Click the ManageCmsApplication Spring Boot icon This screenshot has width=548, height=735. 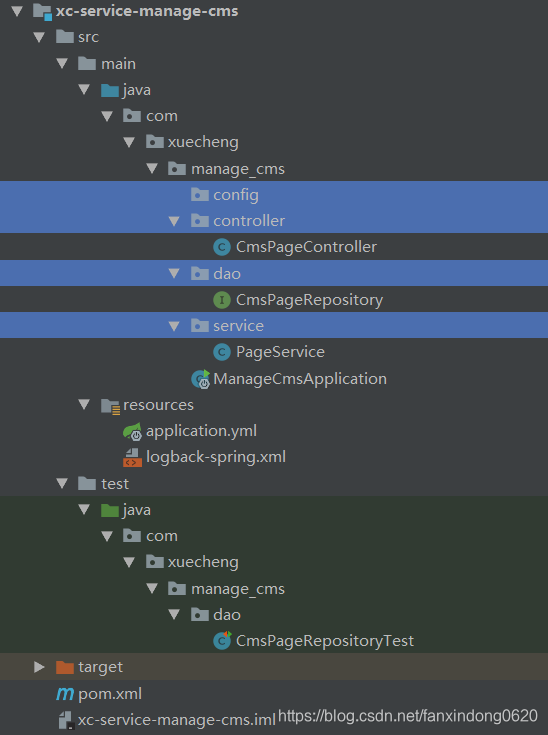point(201,379)
